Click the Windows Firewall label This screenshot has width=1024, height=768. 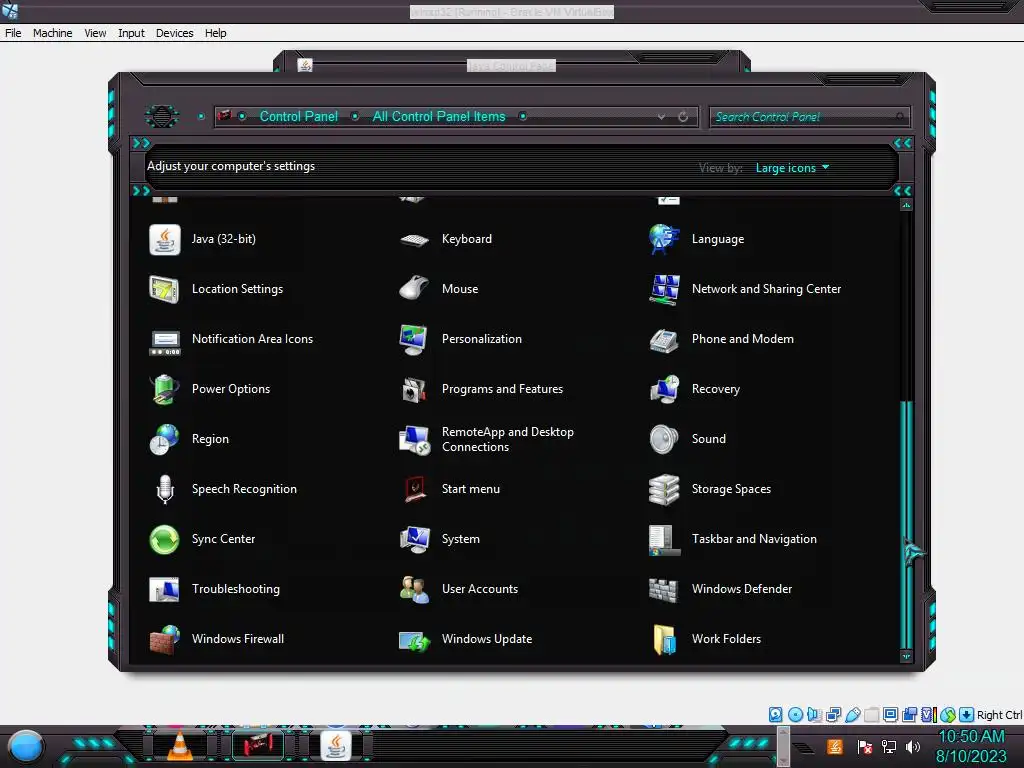pyautogui.click(x=238, y=639)
